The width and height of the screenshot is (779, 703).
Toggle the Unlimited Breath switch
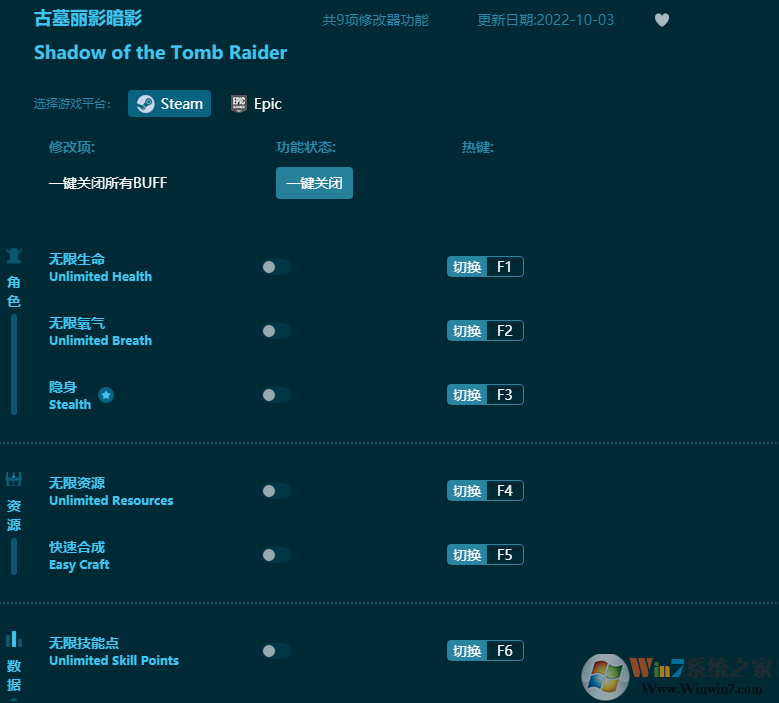[276, 331]
